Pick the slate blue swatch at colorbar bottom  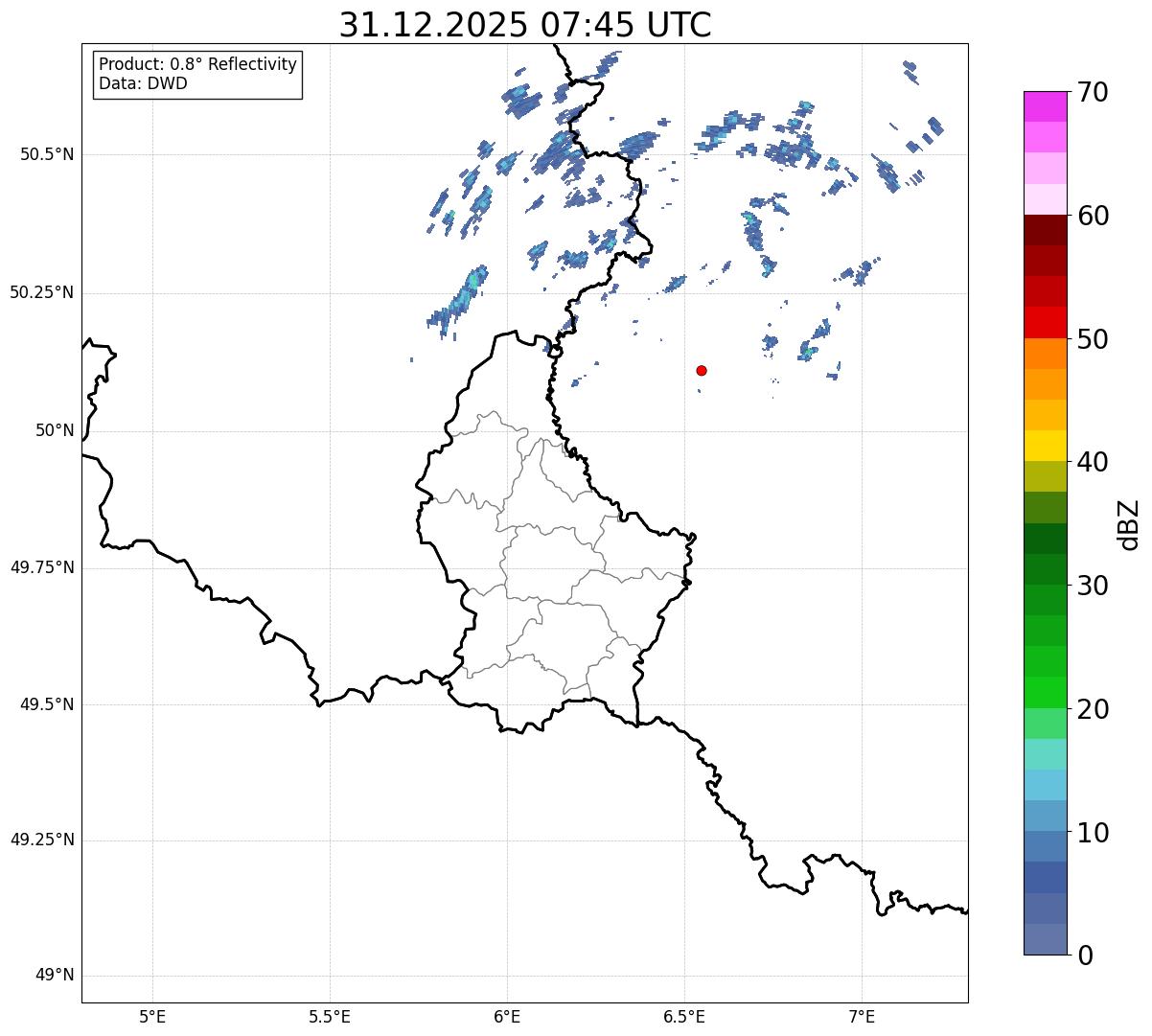pyautogui.click(x=1045, y=939)
